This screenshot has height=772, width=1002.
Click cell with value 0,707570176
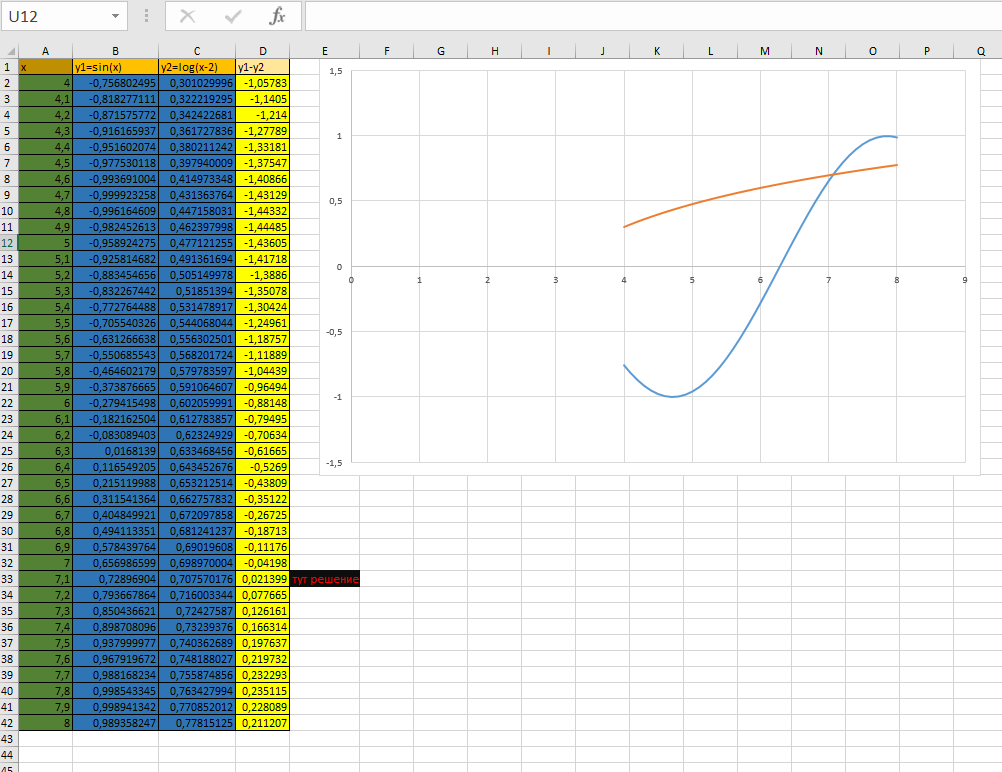pos(197,579)
